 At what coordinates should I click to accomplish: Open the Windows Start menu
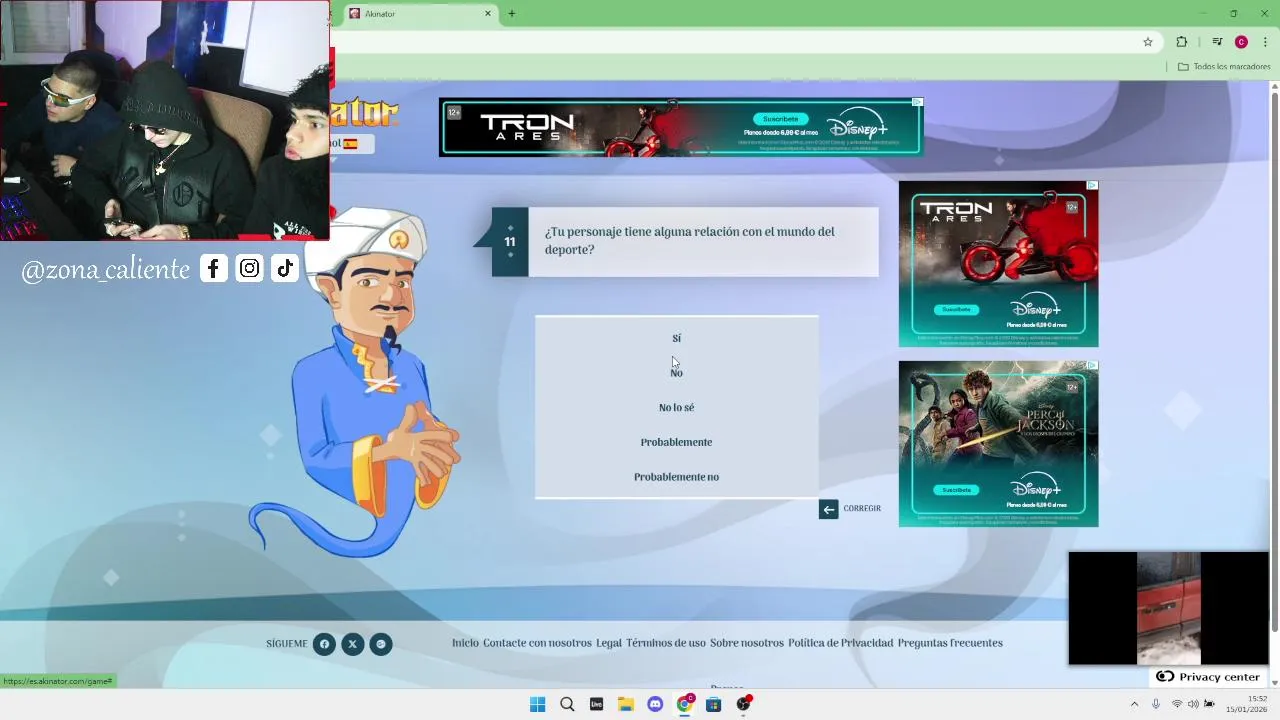point(537,704)
